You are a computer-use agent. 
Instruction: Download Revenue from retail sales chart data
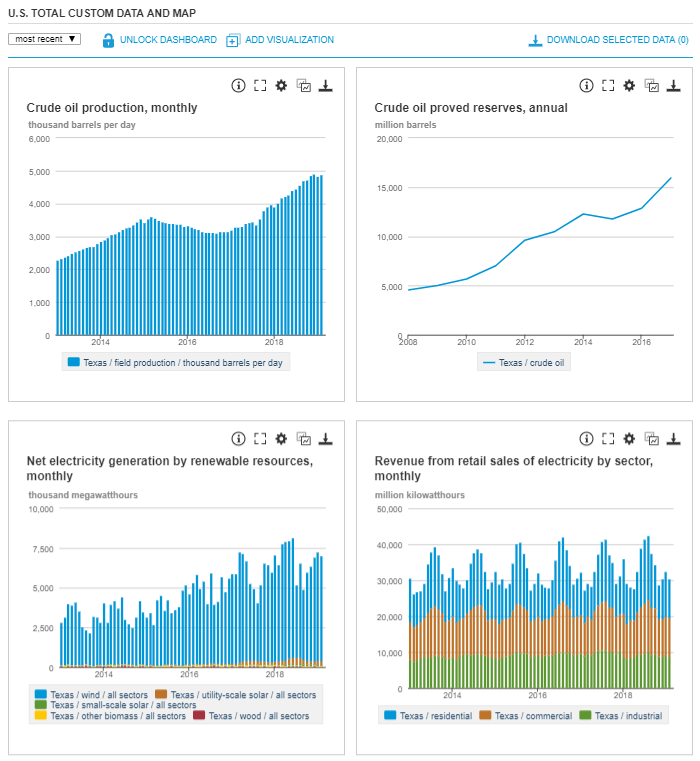point(673,439)
